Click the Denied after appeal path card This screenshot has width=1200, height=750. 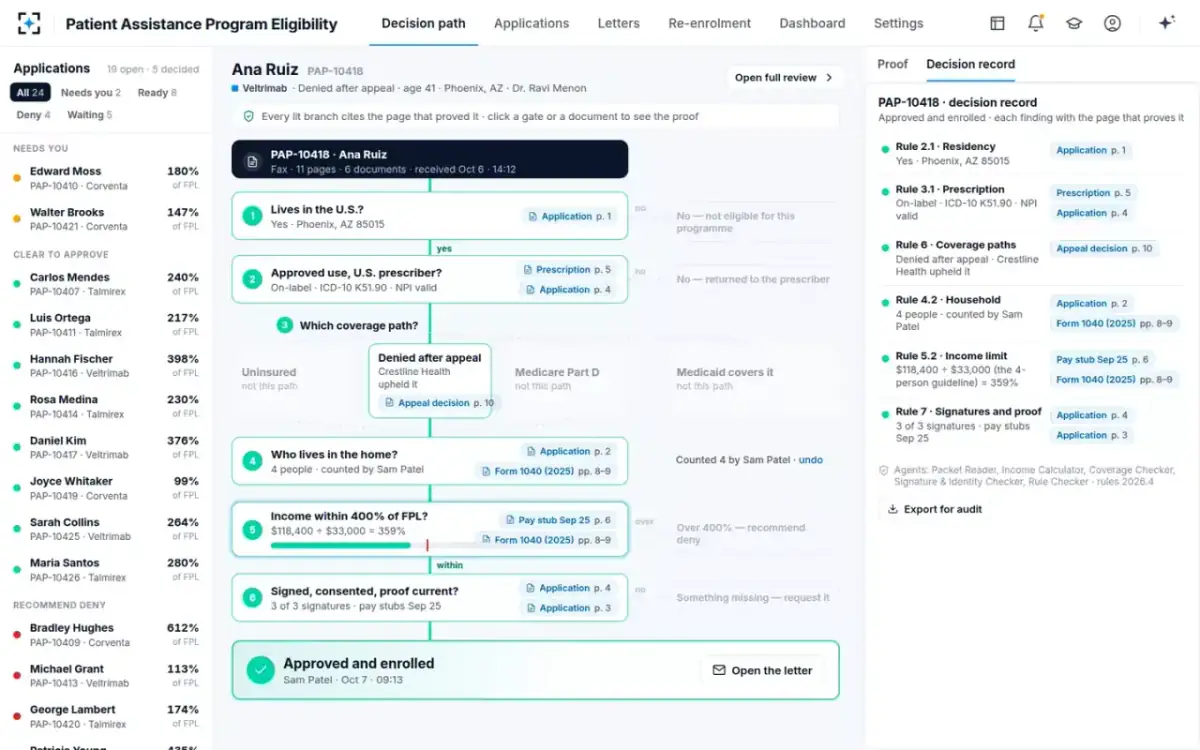(430, 381)
